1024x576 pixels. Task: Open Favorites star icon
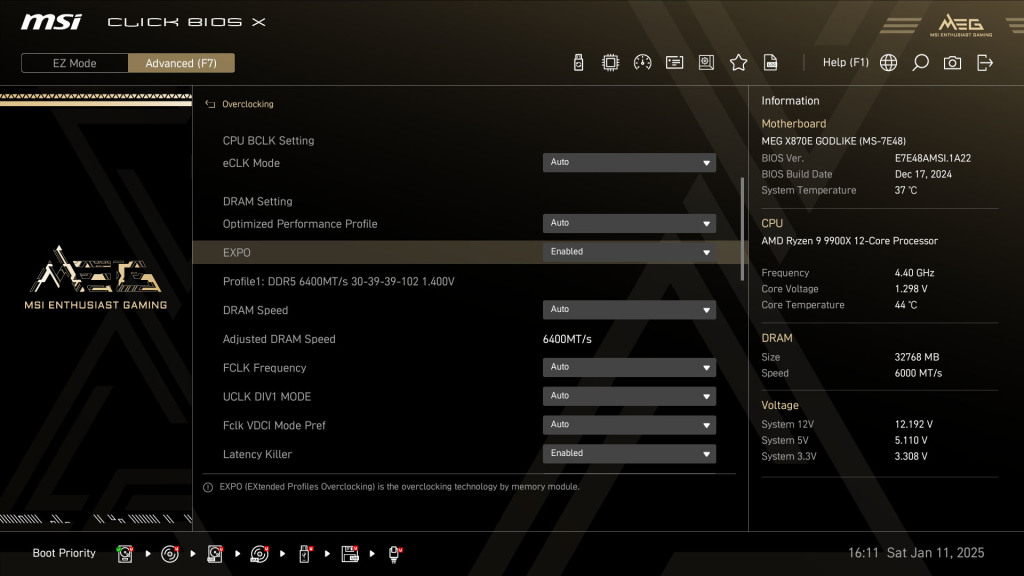739,63
